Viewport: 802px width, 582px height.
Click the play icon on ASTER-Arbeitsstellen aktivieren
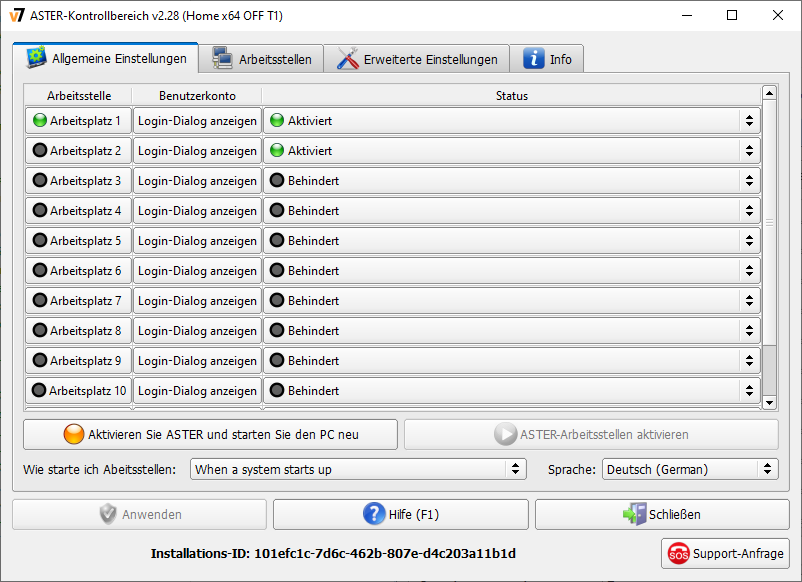pyautogui.click(x=505, y=434)
